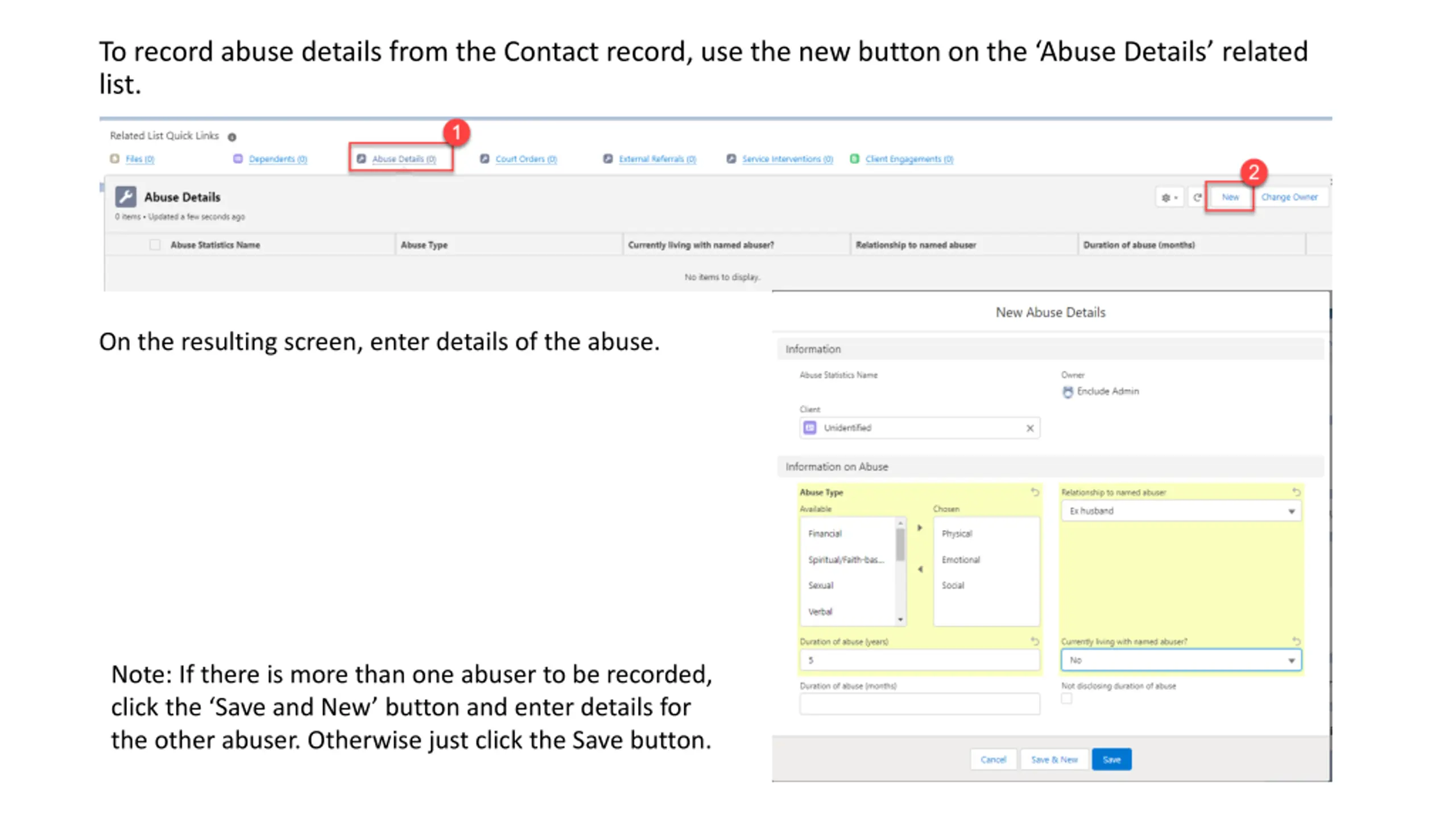Tick the select-all checkbox in list header
This screenshot has width=1456, height=819.
click(x=155, y=245)
